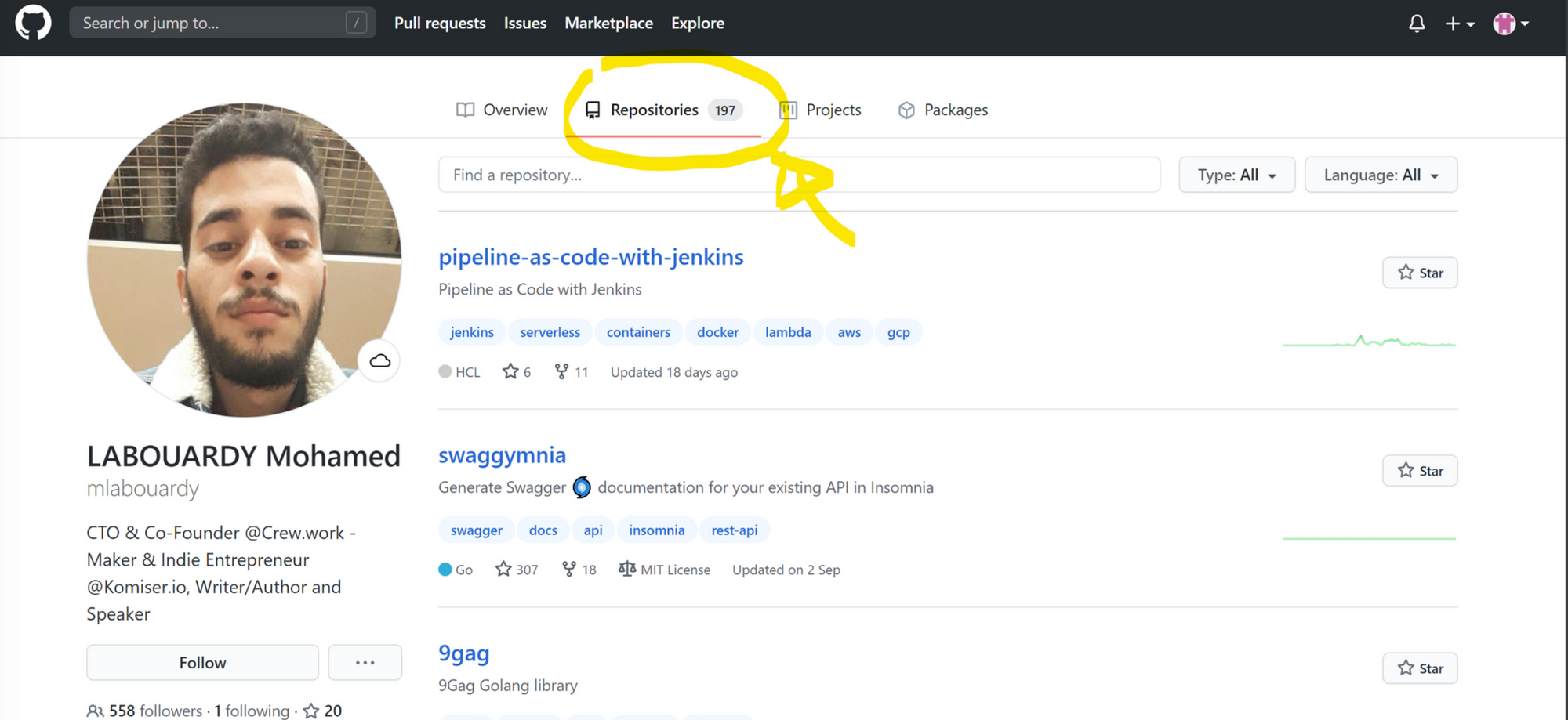Open the Type: All dropdown
The width and height of the screenshot is (1568, 720).
coord(1236,175)
